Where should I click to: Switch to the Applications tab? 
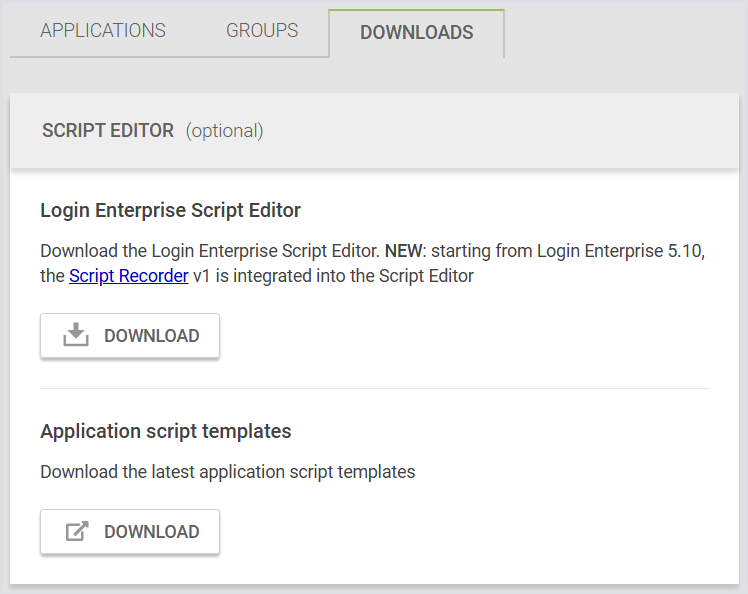pyautogui.click(x=103, y=31)
